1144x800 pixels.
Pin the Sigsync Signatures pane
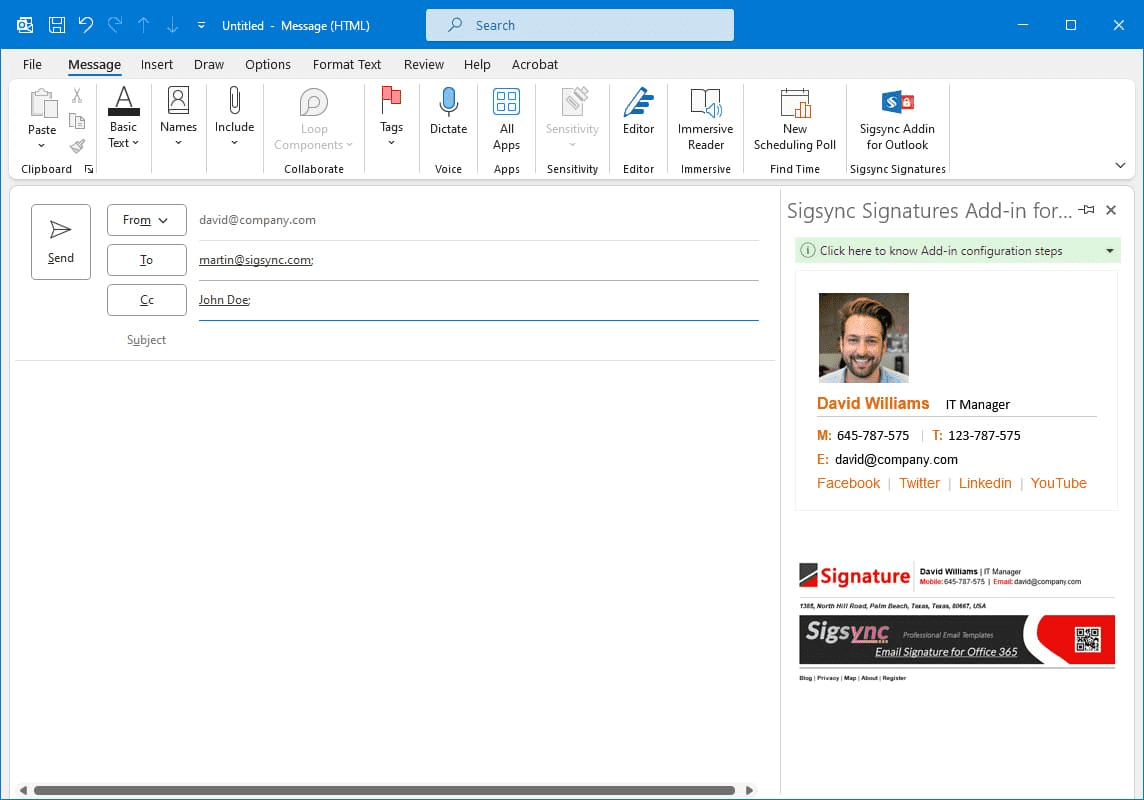point(1087,210)
